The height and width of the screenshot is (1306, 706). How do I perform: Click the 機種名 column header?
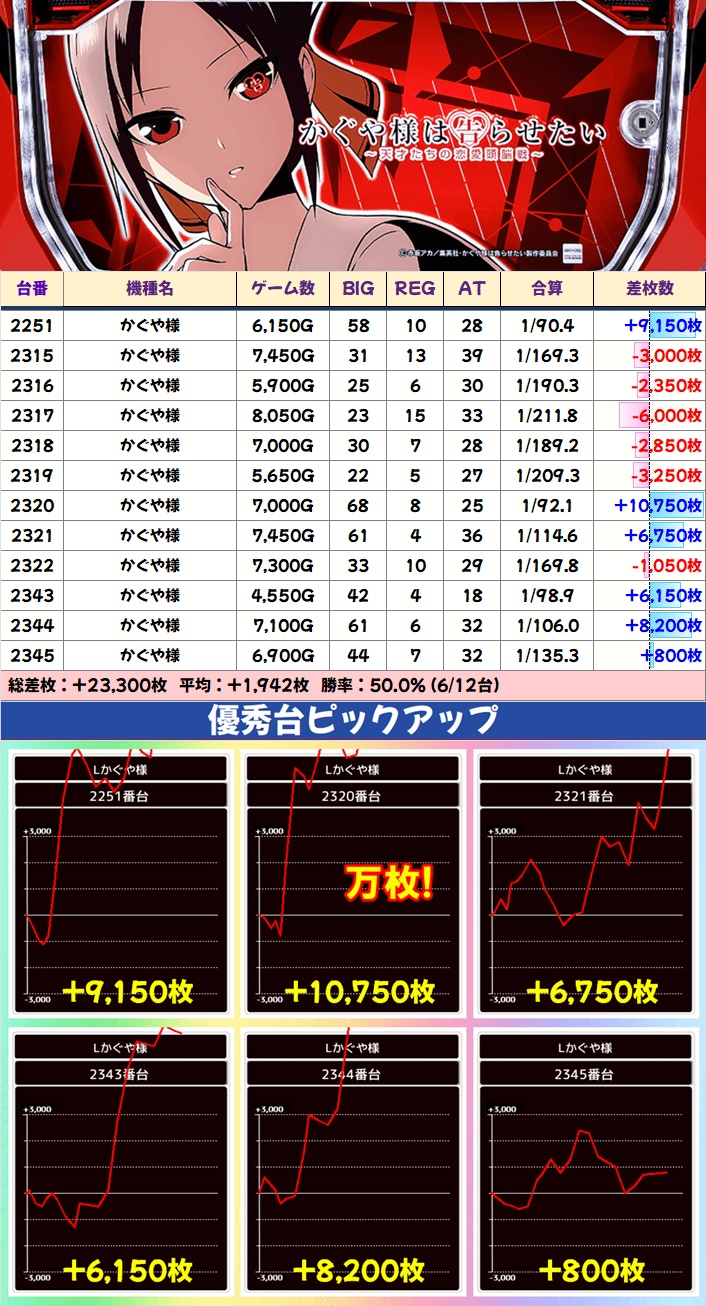[x=150, y=288]
